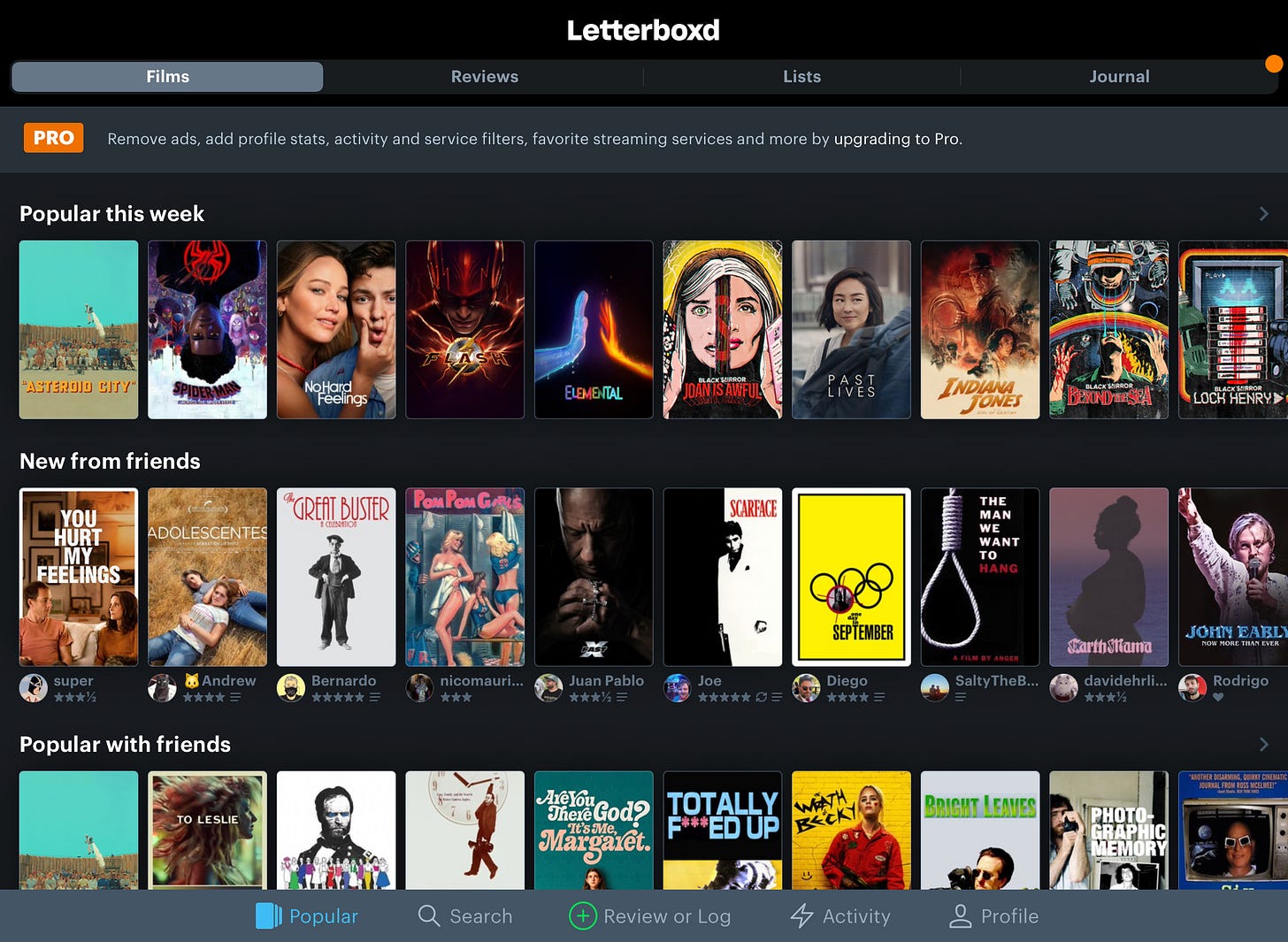
Task: Open the Earth Mama poster
Action: [x=1109, y=578]
